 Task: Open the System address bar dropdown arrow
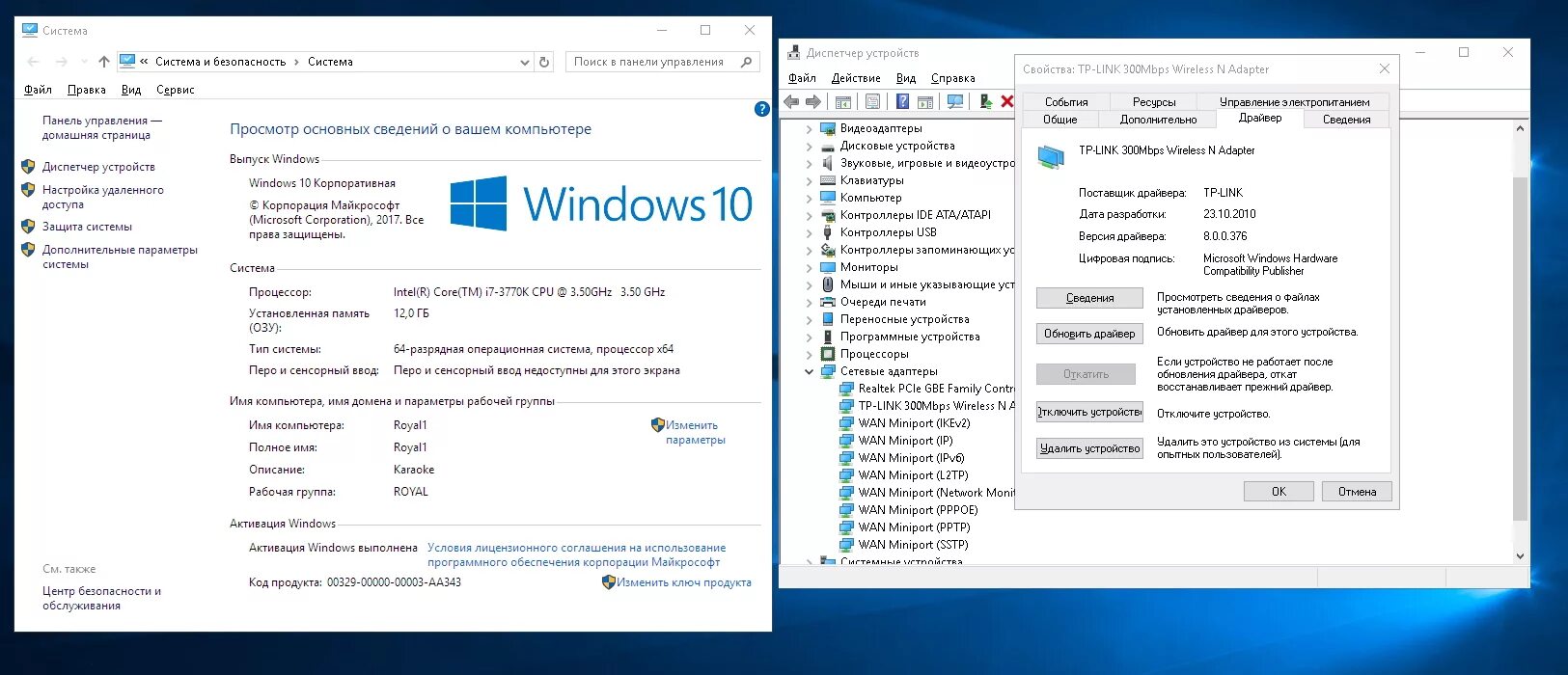click(524, 62)
